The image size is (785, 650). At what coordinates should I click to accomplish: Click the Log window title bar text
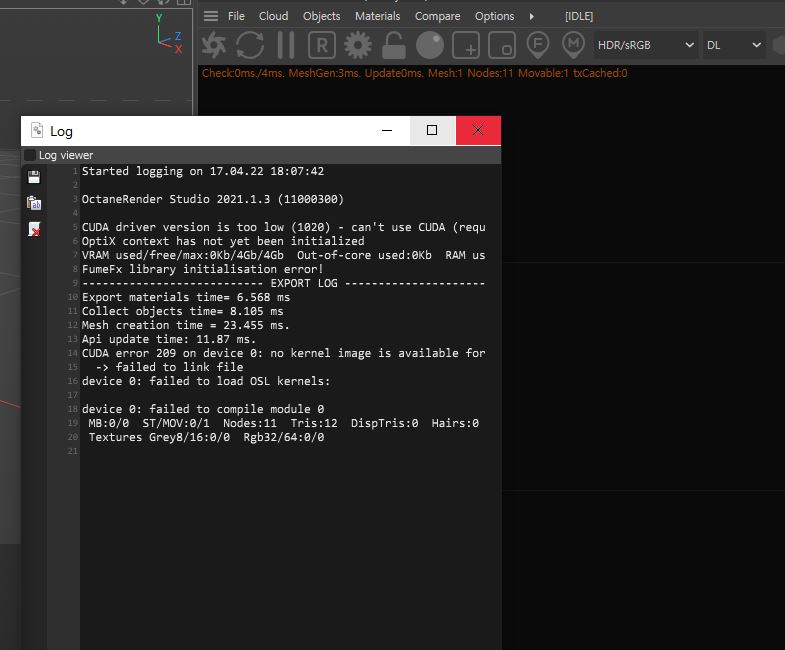pos(62,131)
